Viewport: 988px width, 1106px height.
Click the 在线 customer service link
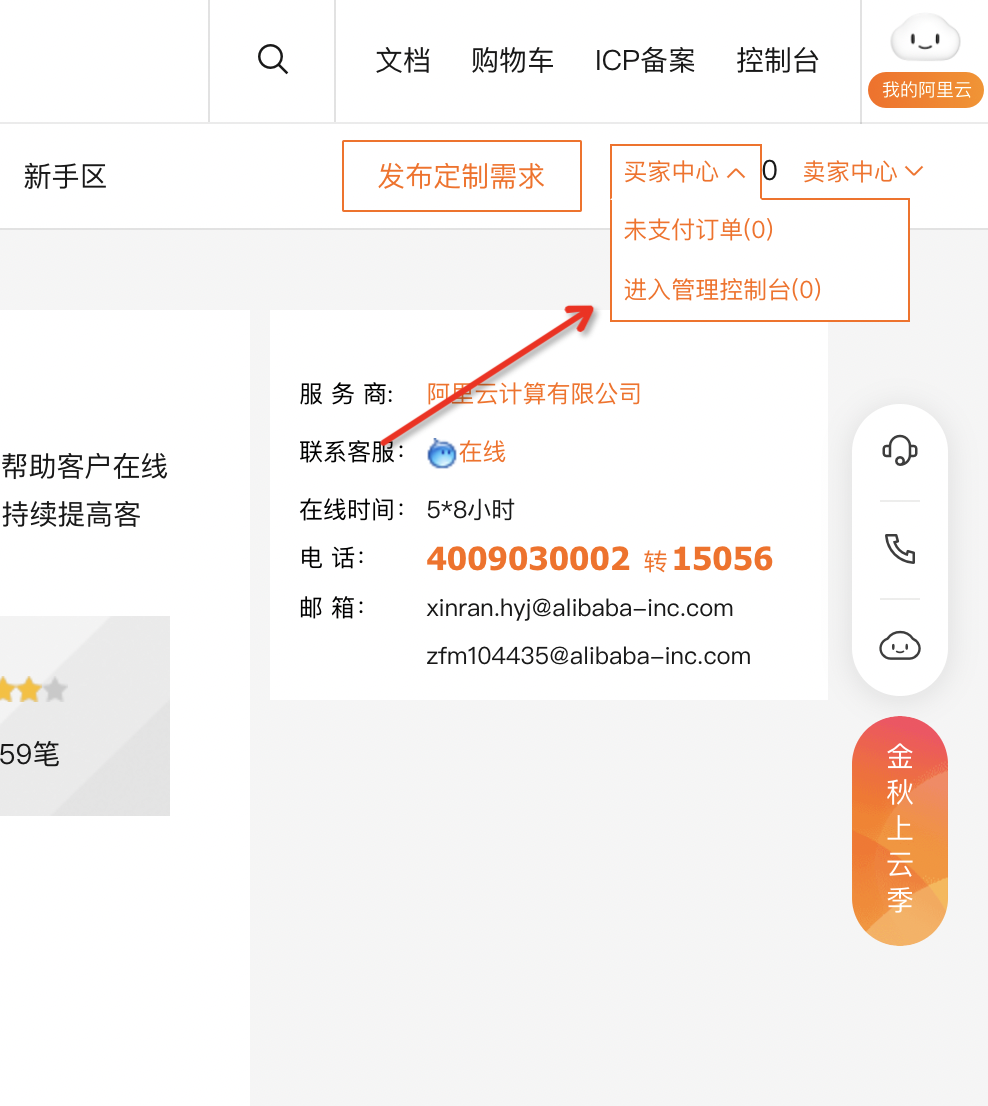(482, 452)
